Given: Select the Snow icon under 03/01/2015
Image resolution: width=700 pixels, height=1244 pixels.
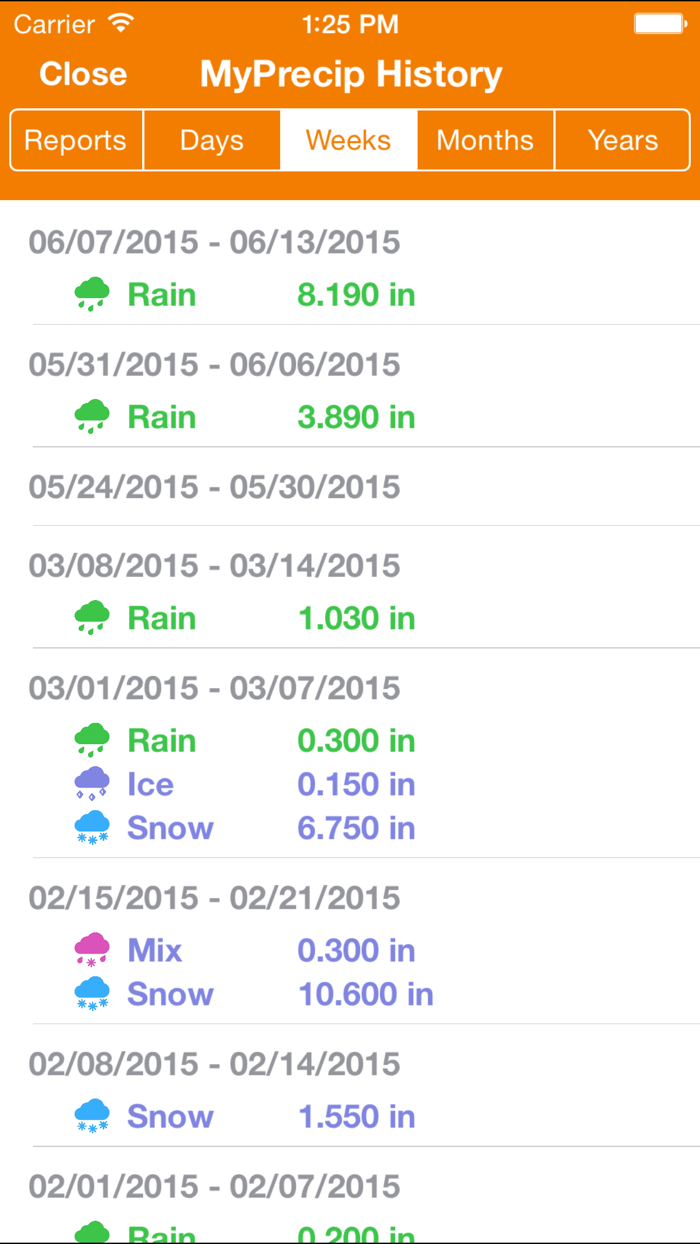Looking at the screenshot, I should point(91,828).
